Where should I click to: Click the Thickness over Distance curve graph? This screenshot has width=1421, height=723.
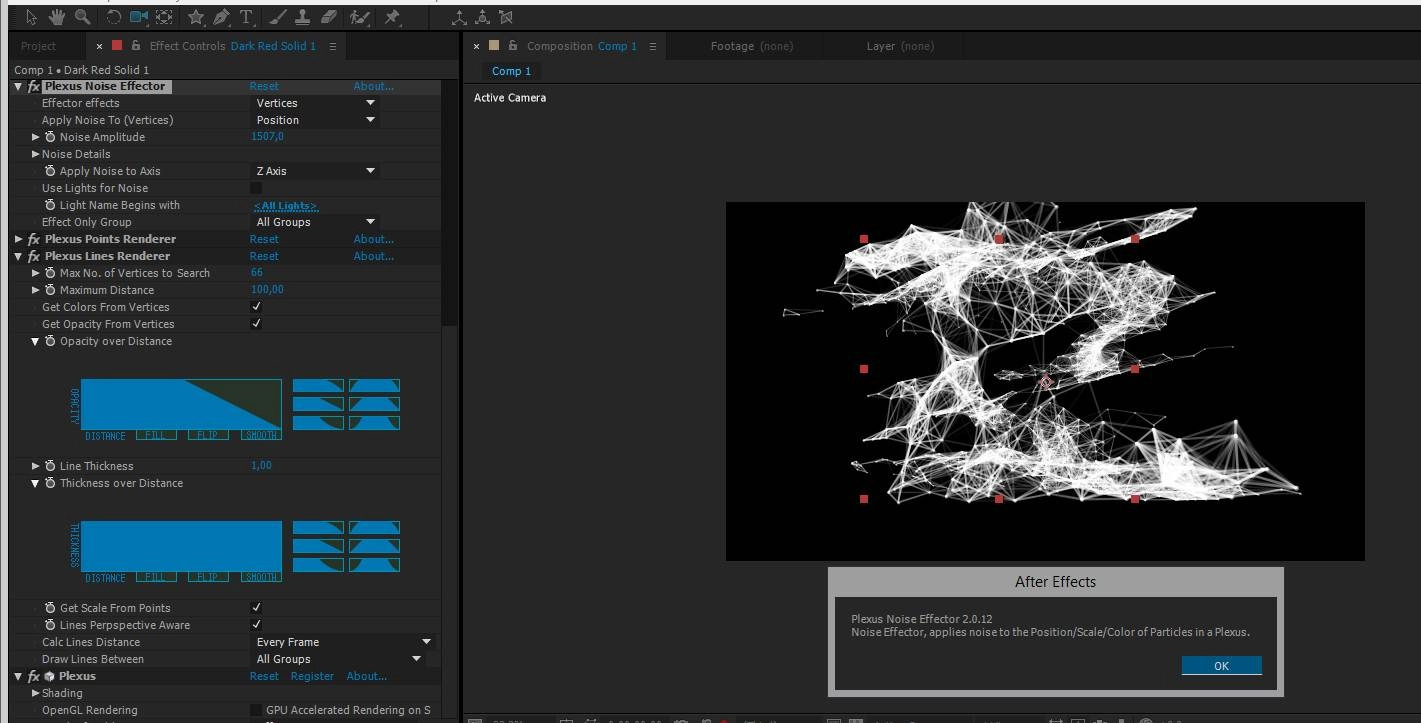(181, 546)
